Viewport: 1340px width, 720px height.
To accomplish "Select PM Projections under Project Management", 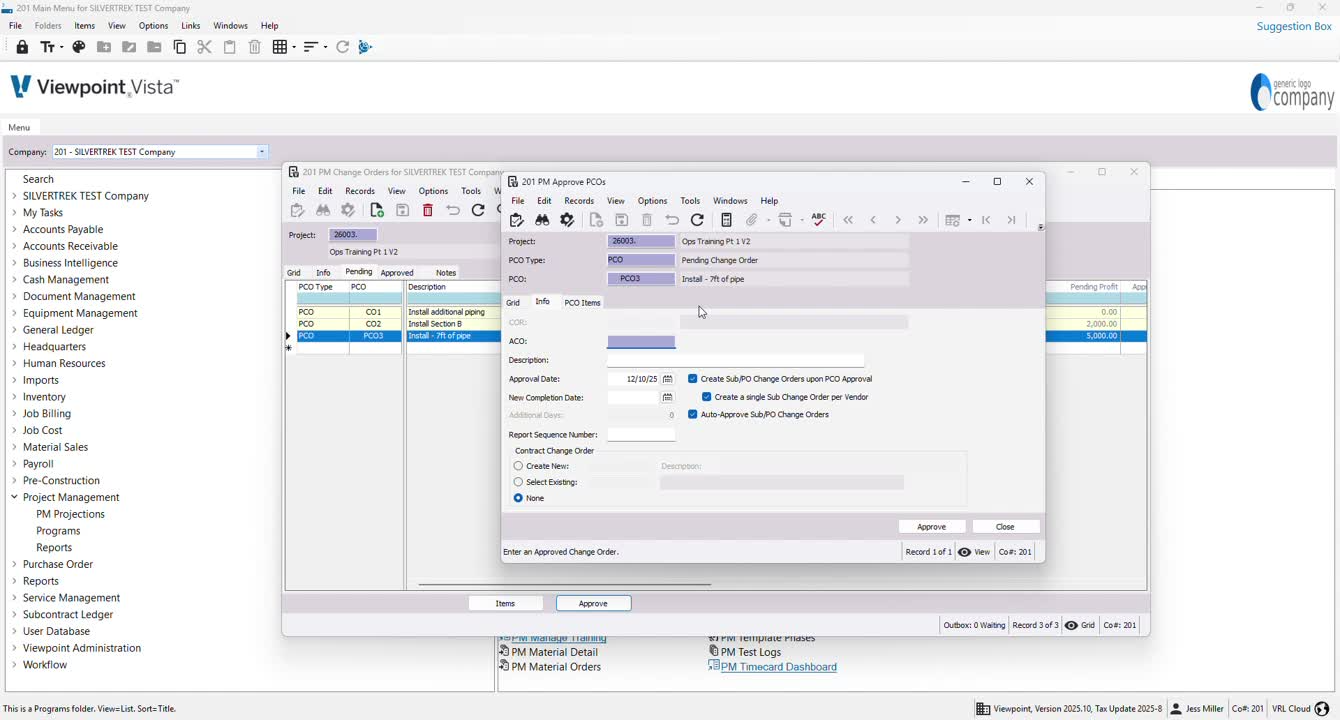I will 70,514.
